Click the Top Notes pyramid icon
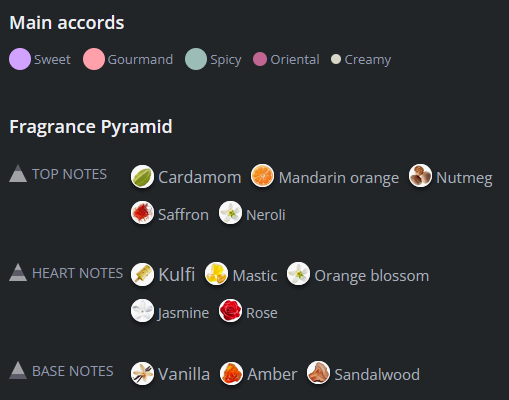 click(x=18, y=173)
